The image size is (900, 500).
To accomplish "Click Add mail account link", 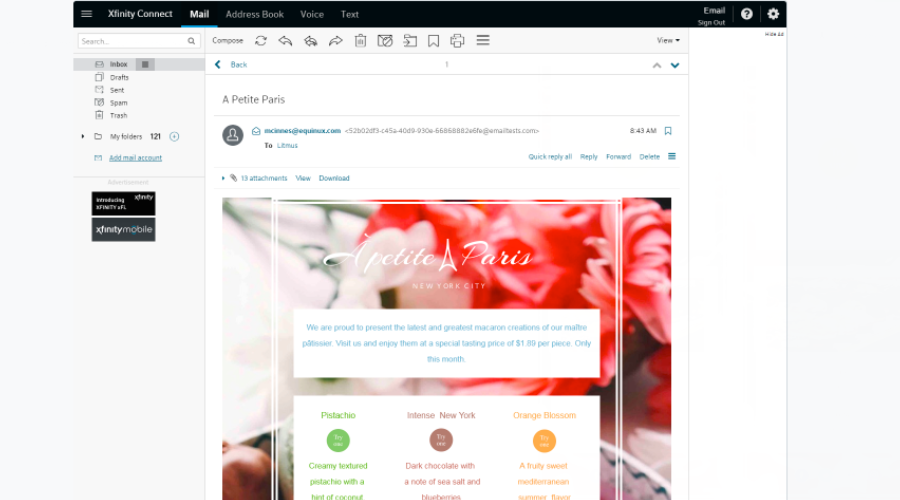I will pos(135,158).
